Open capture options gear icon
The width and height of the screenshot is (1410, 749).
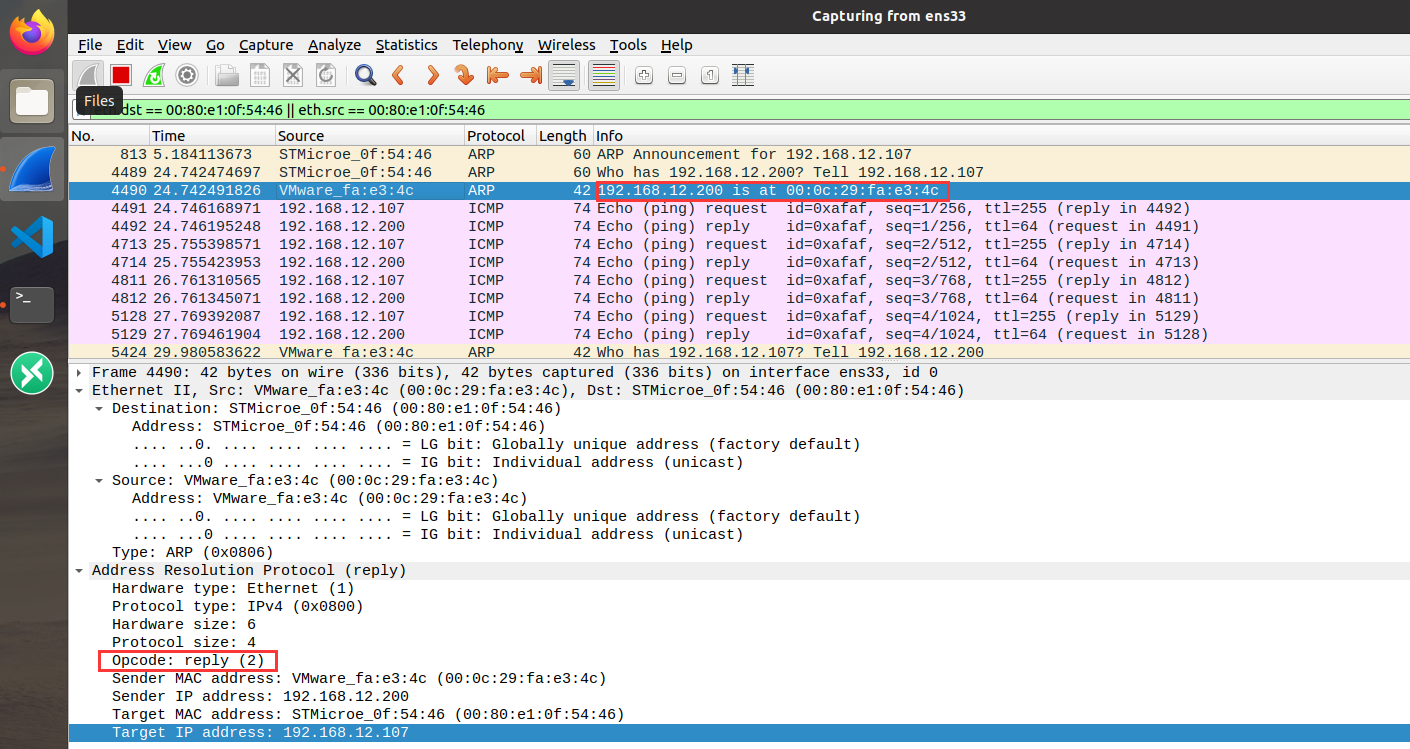point(187,75)
